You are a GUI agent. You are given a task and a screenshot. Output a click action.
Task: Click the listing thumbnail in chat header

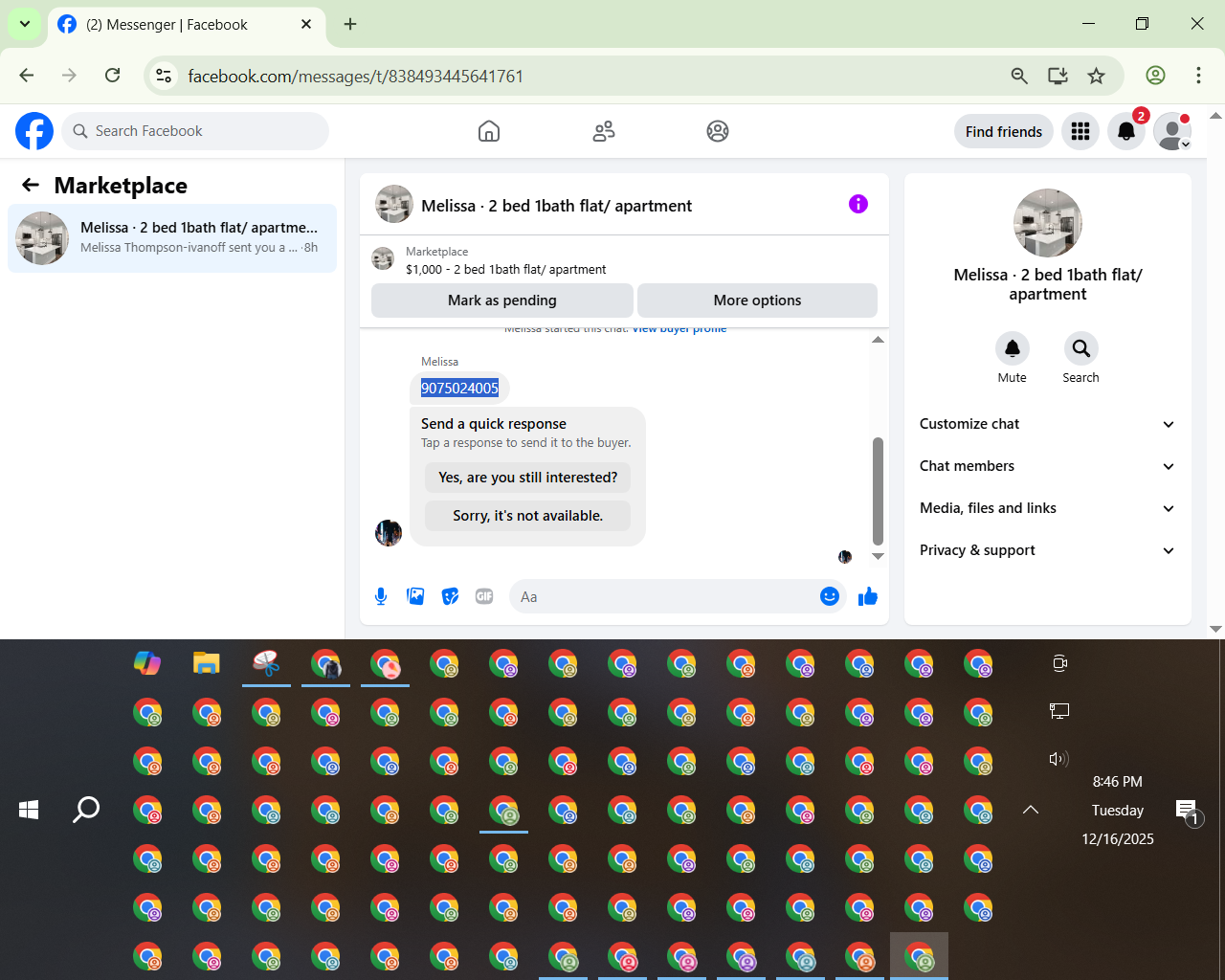pos(394,204)
